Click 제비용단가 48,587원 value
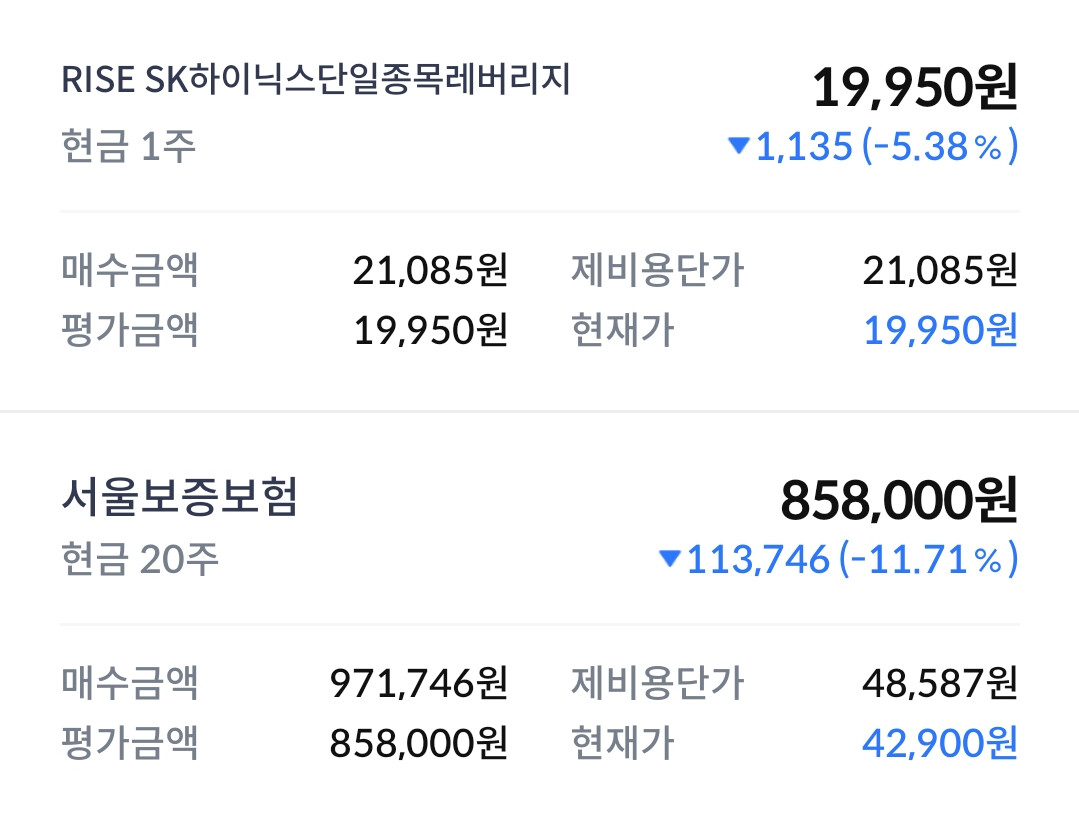This screenshot has width=1079, height=822. click(940, 682)
